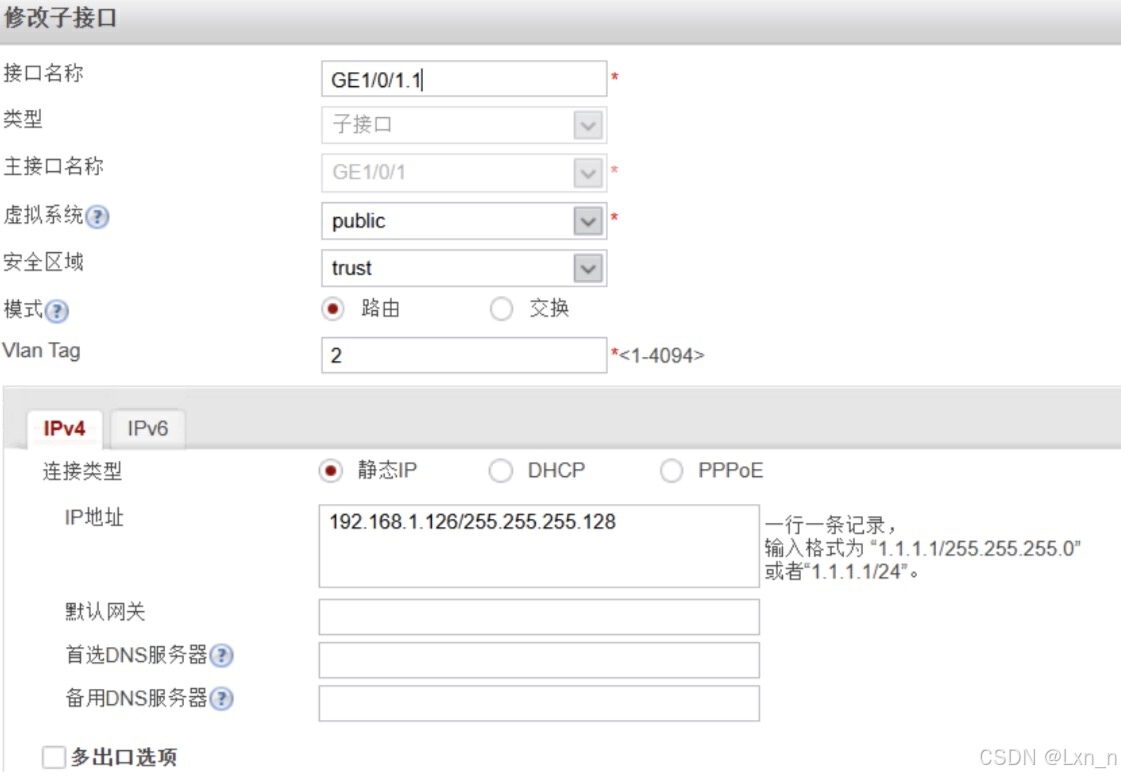Open help icon next to 模式

point(56,311)
